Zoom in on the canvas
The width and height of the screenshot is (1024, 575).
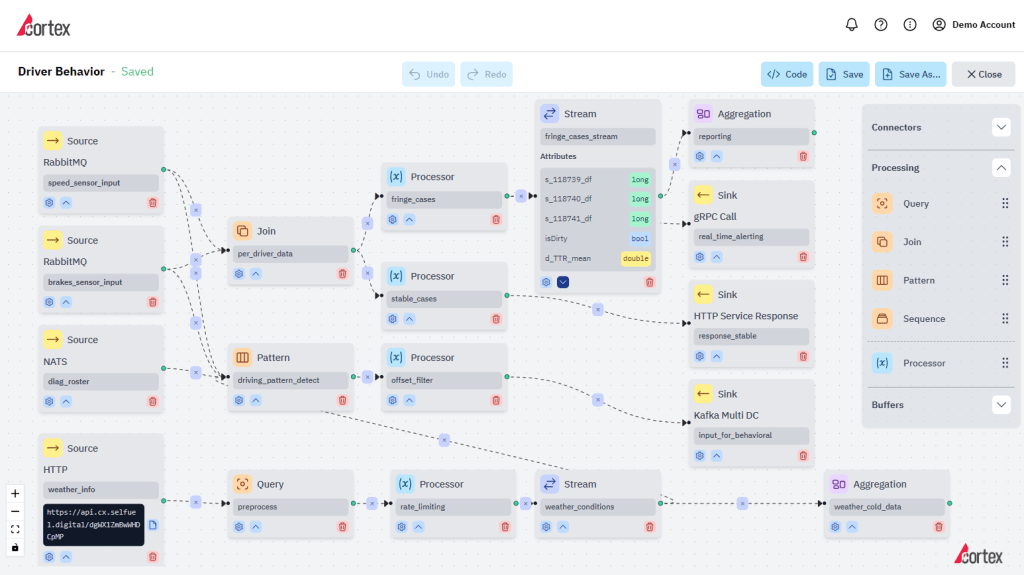point(15,493)
